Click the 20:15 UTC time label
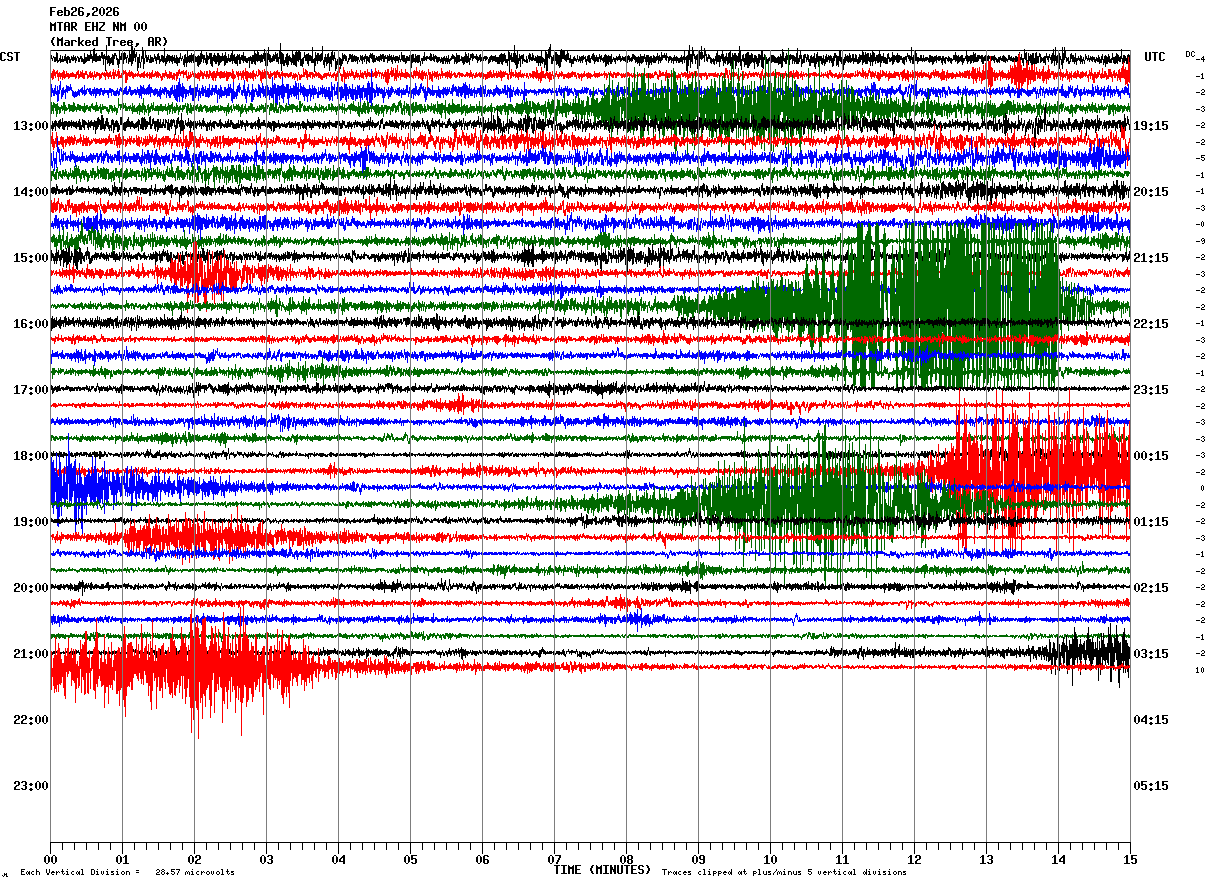The image size is (1210, 886). click(x=1151, y=192)
